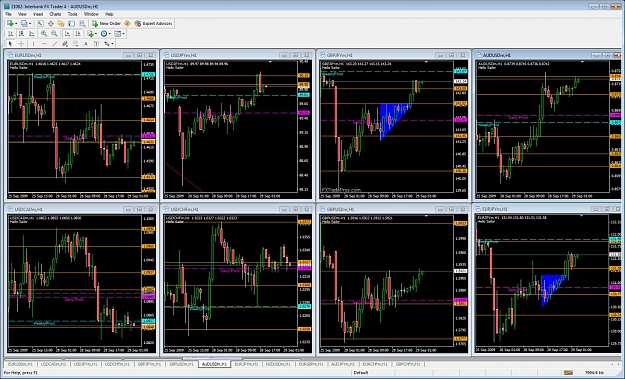The width and height of the screenshot is (625, 379).
Task: Open the Help menu
Action: coord(109,14)
